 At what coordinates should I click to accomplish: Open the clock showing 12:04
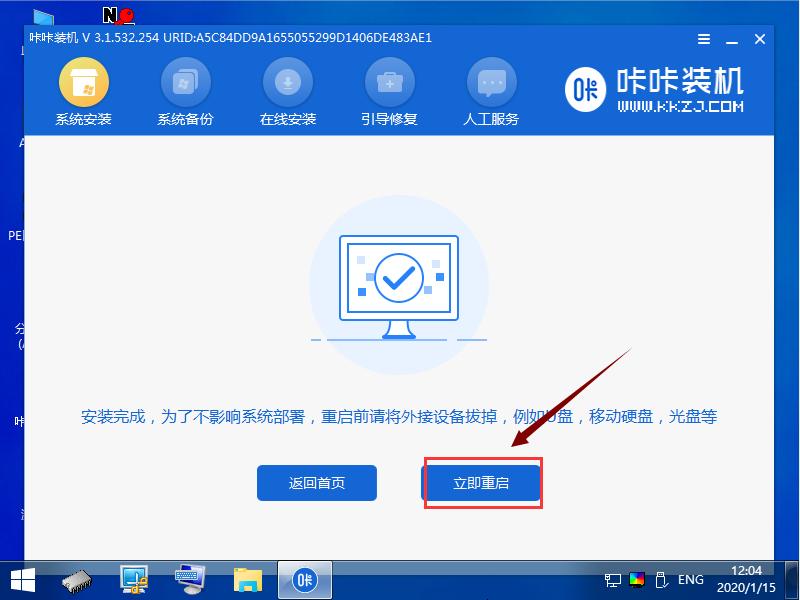[746, 579]
